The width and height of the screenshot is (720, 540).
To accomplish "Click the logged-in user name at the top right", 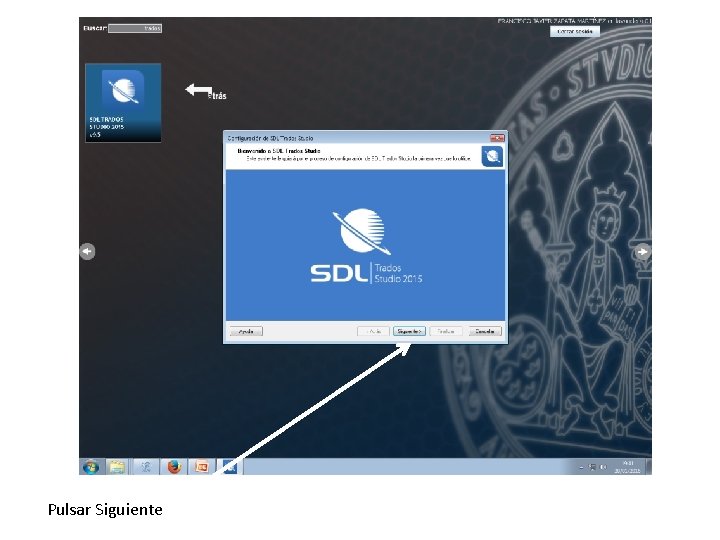I will [574, 21].
